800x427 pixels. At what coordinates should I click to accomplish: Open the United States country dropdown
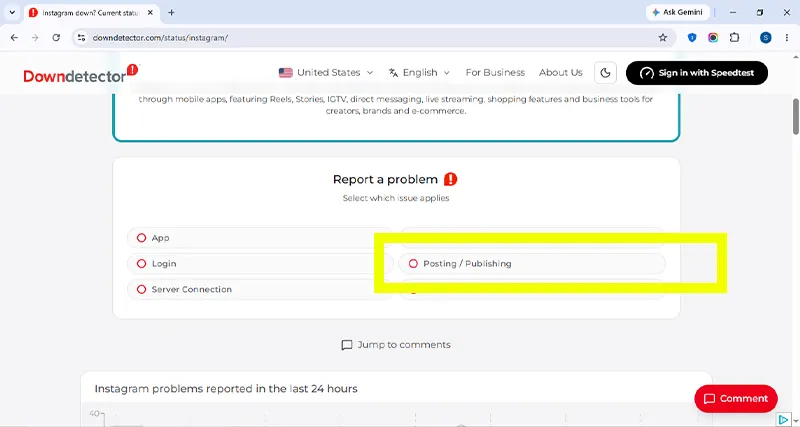(326, 72)
